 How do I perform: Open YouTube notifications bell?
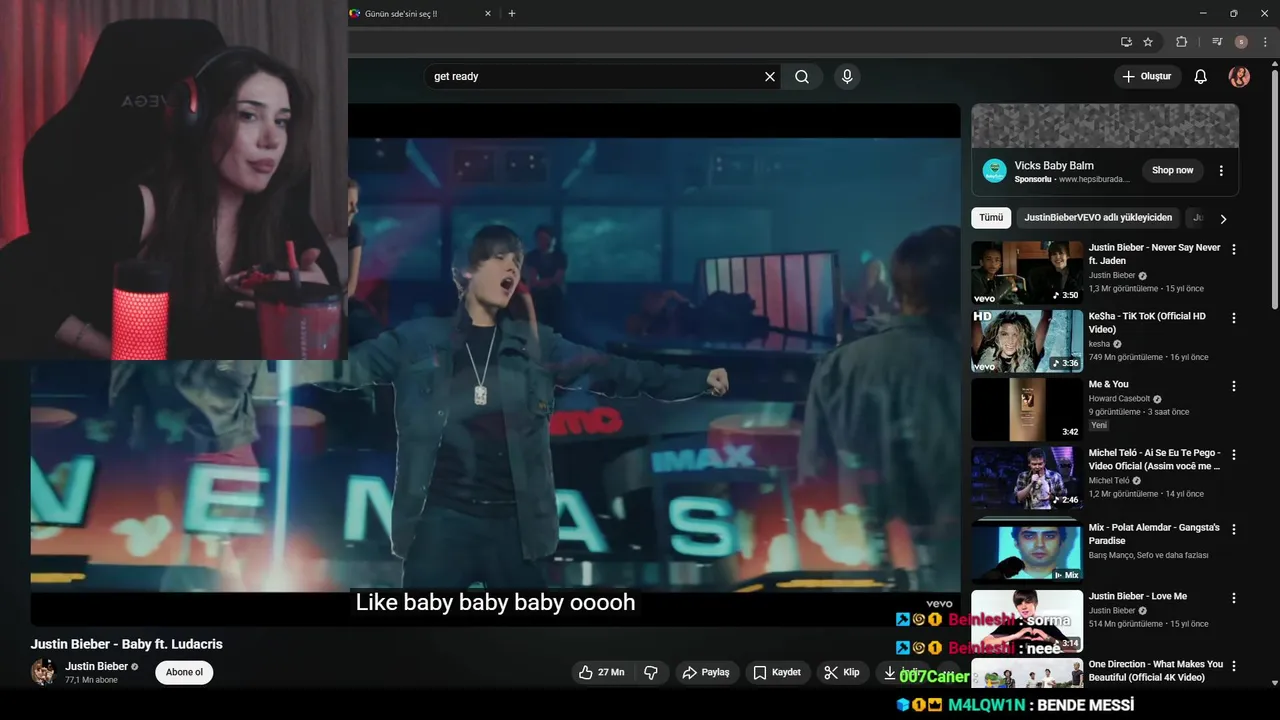coord(1201,76)
